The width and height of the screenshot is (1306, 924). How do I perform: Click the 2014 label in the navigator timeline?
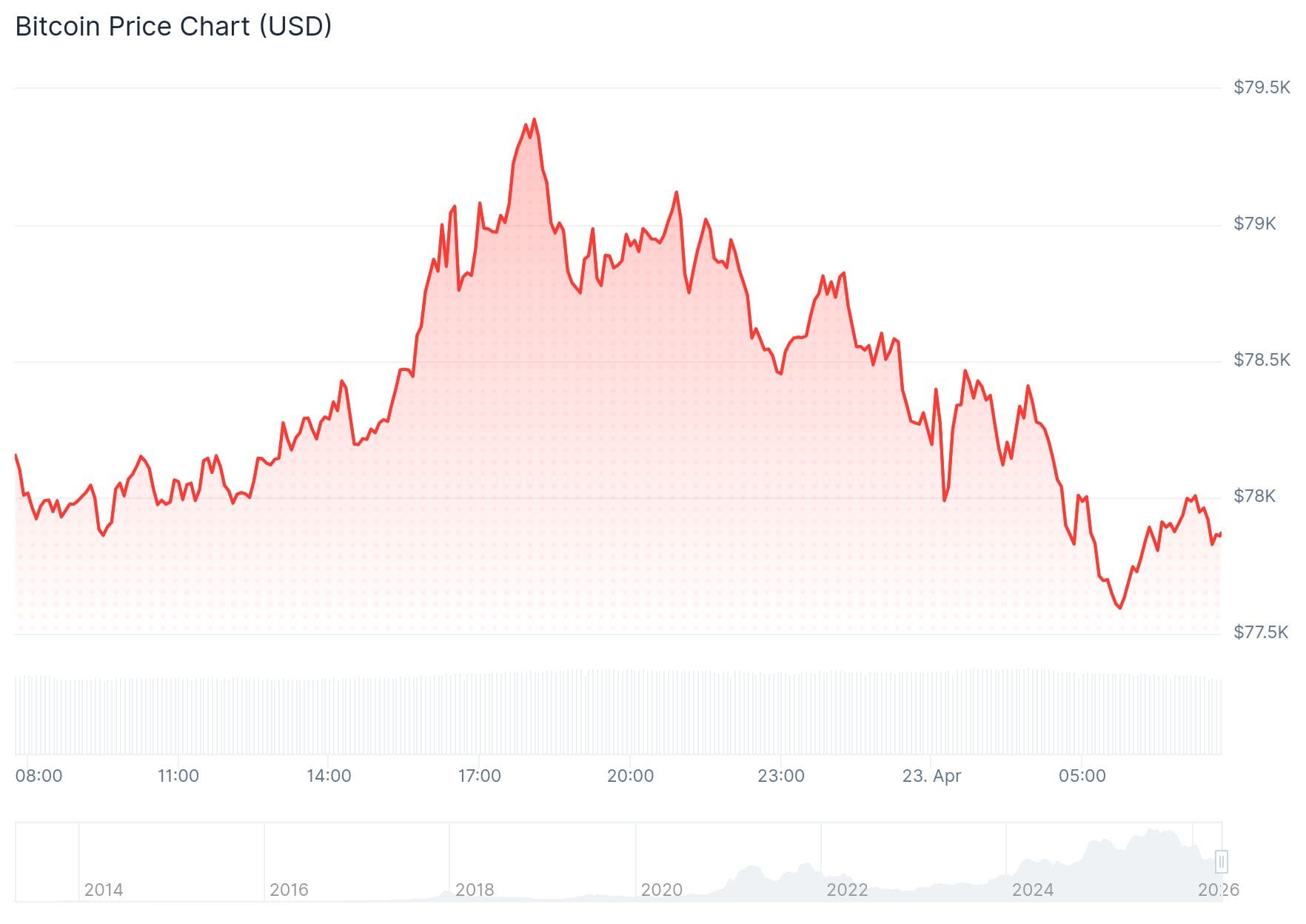(x=104, y=889)
